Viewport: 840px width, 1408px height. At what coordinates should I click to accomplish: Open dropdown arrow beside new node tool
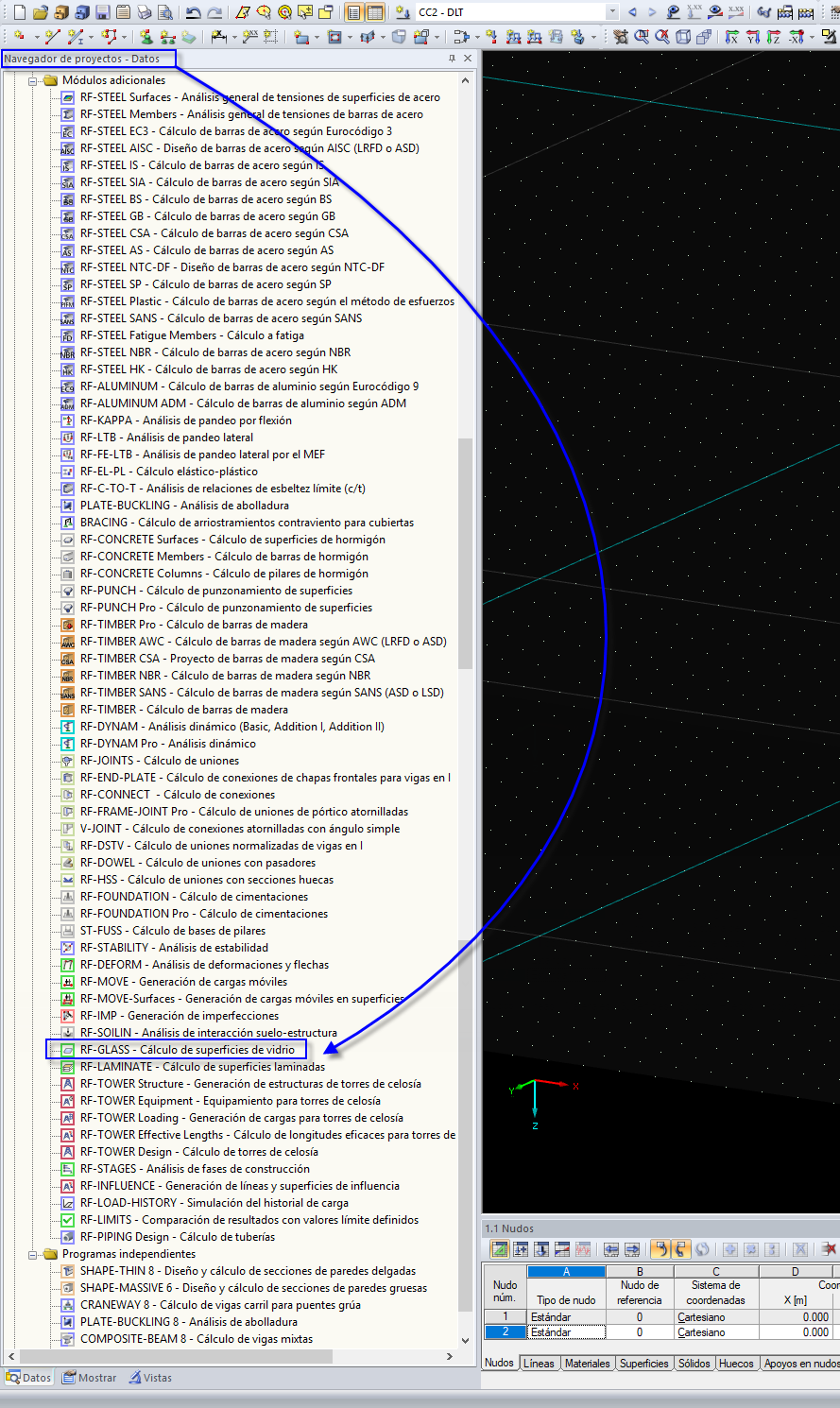36,37
